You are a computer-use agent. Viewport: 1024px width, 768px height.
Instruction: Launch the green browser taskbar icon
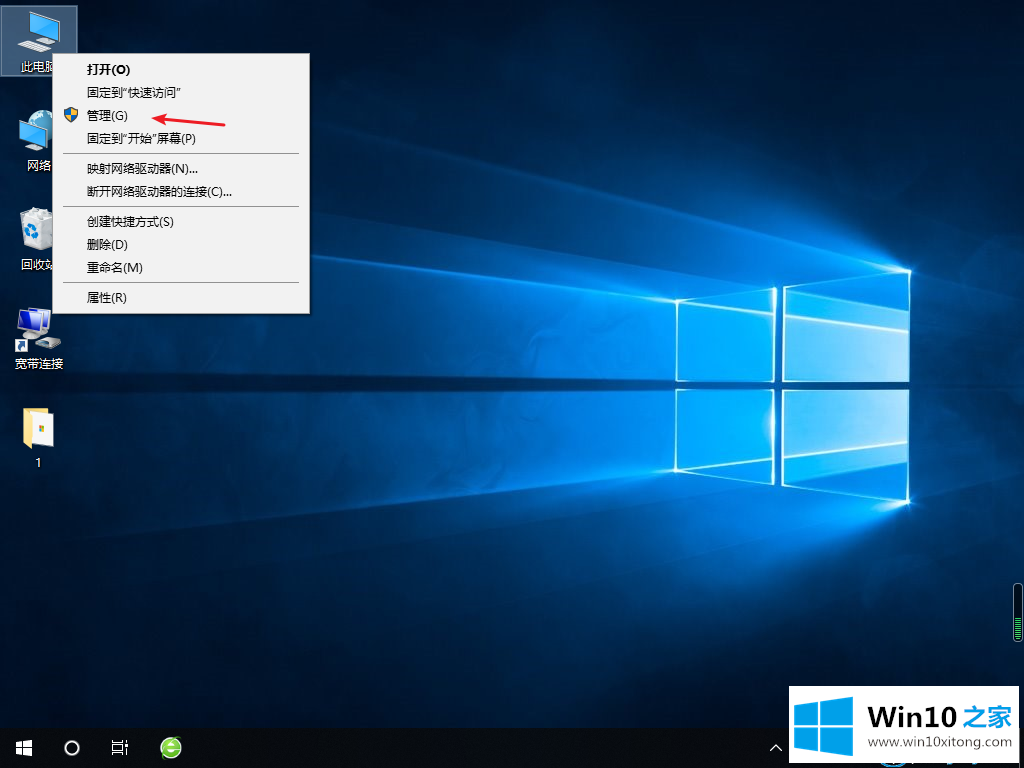coord(171,748)
